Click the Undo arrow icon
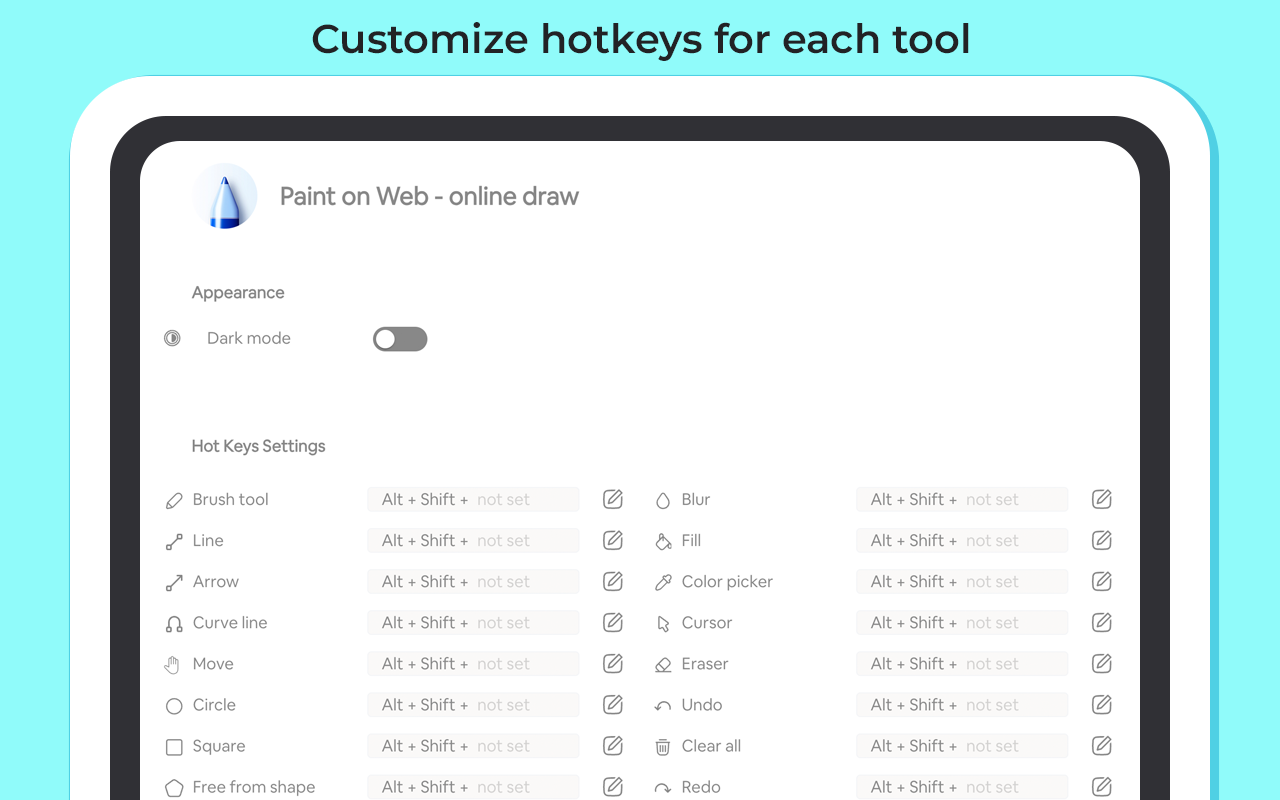Screen dimensions: 1280x800 tap(663, 706)
